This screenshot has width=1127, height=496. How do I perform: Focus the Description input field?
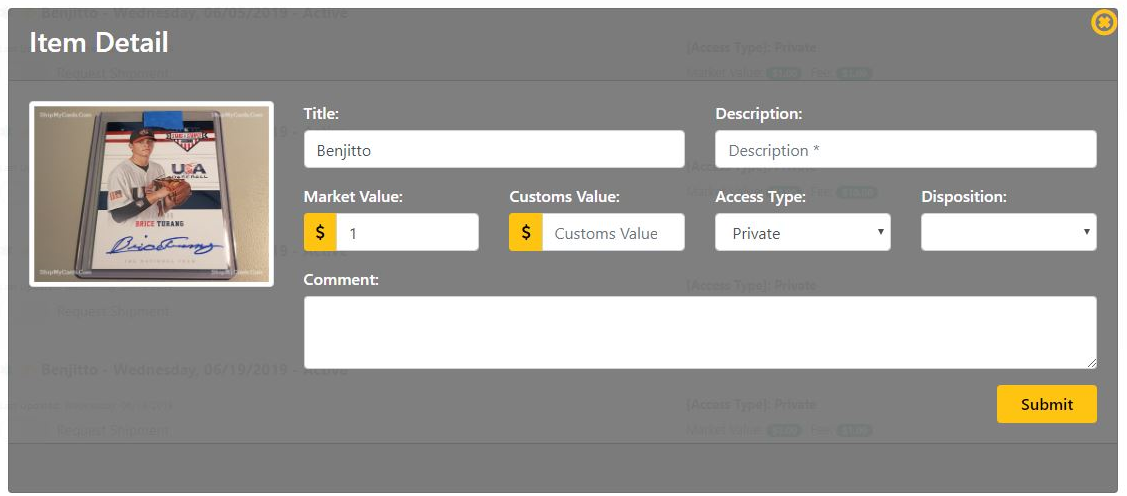[x=906, y=150]
